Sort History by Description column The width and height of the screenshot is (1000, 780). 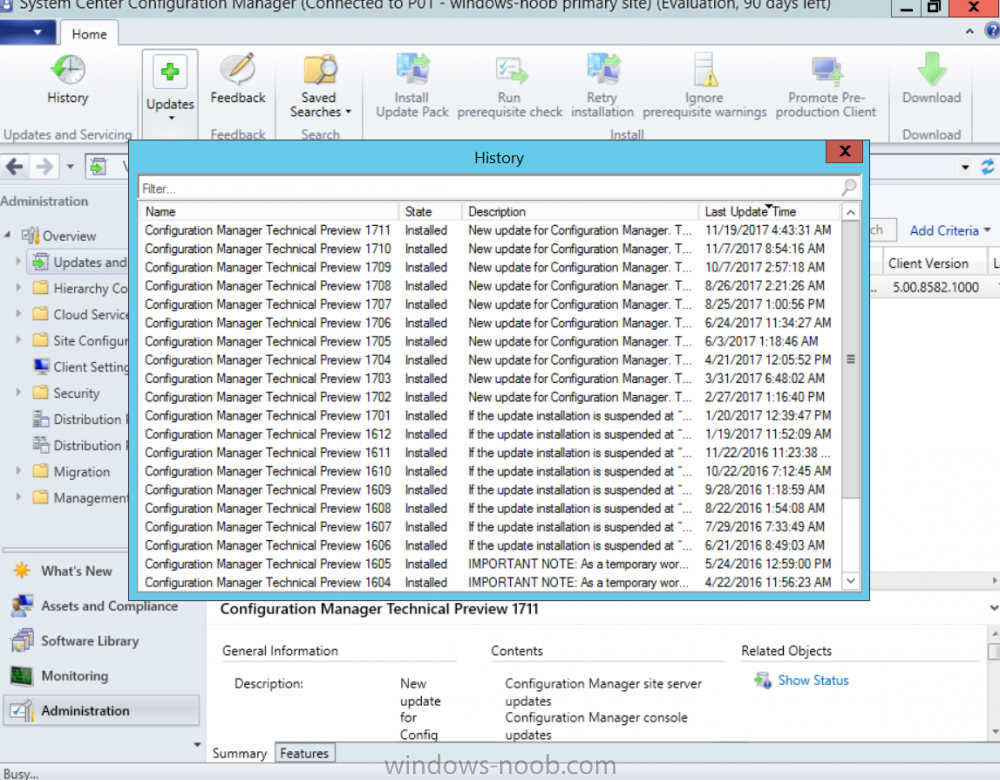click(x=580, y=212)
